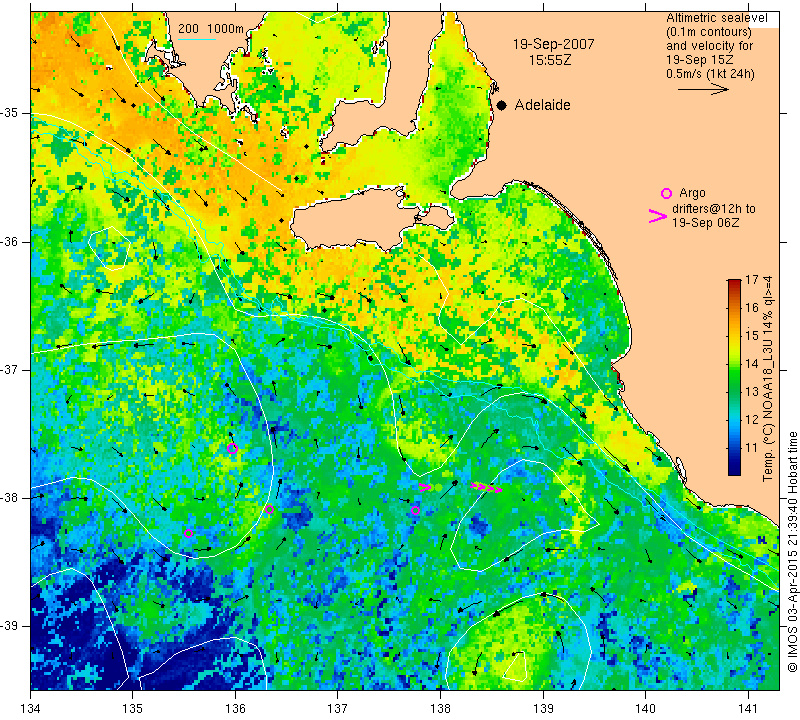This screenshot has height=720, width=800.
Task: Click the color bar value 11
Action: click(752, 448)
